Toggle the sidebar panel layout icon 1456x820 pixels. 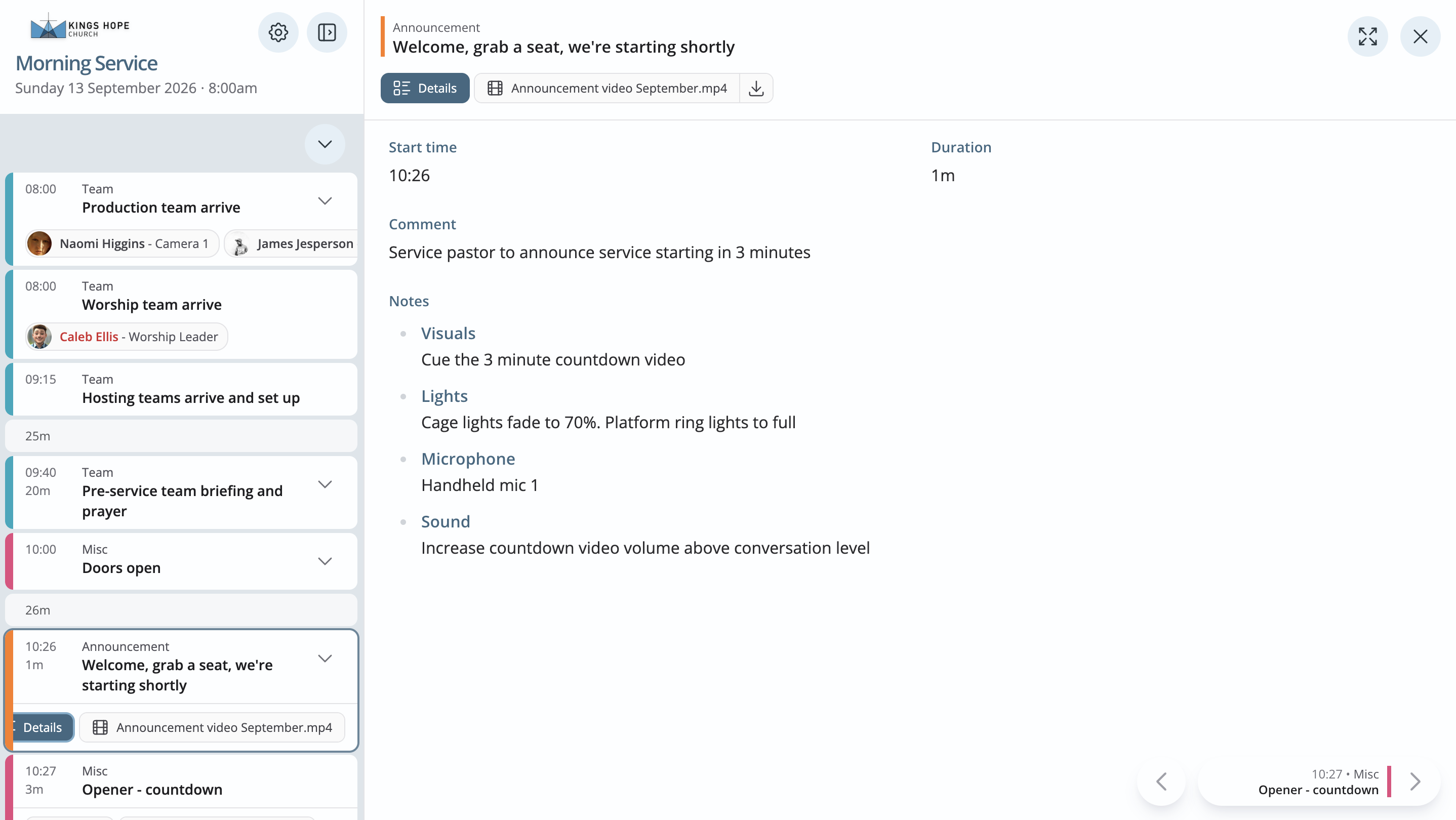(327, 32)
